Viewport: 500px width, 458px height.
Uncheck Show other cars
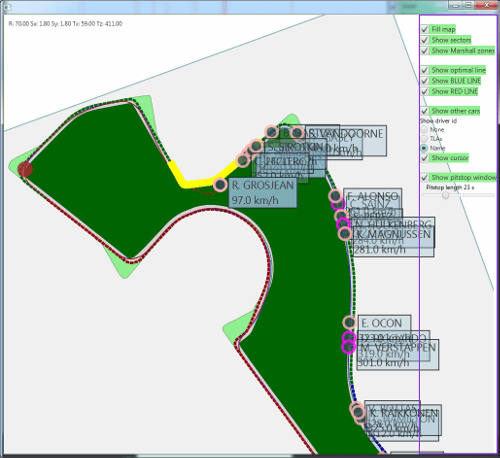(x=425, y=111)
